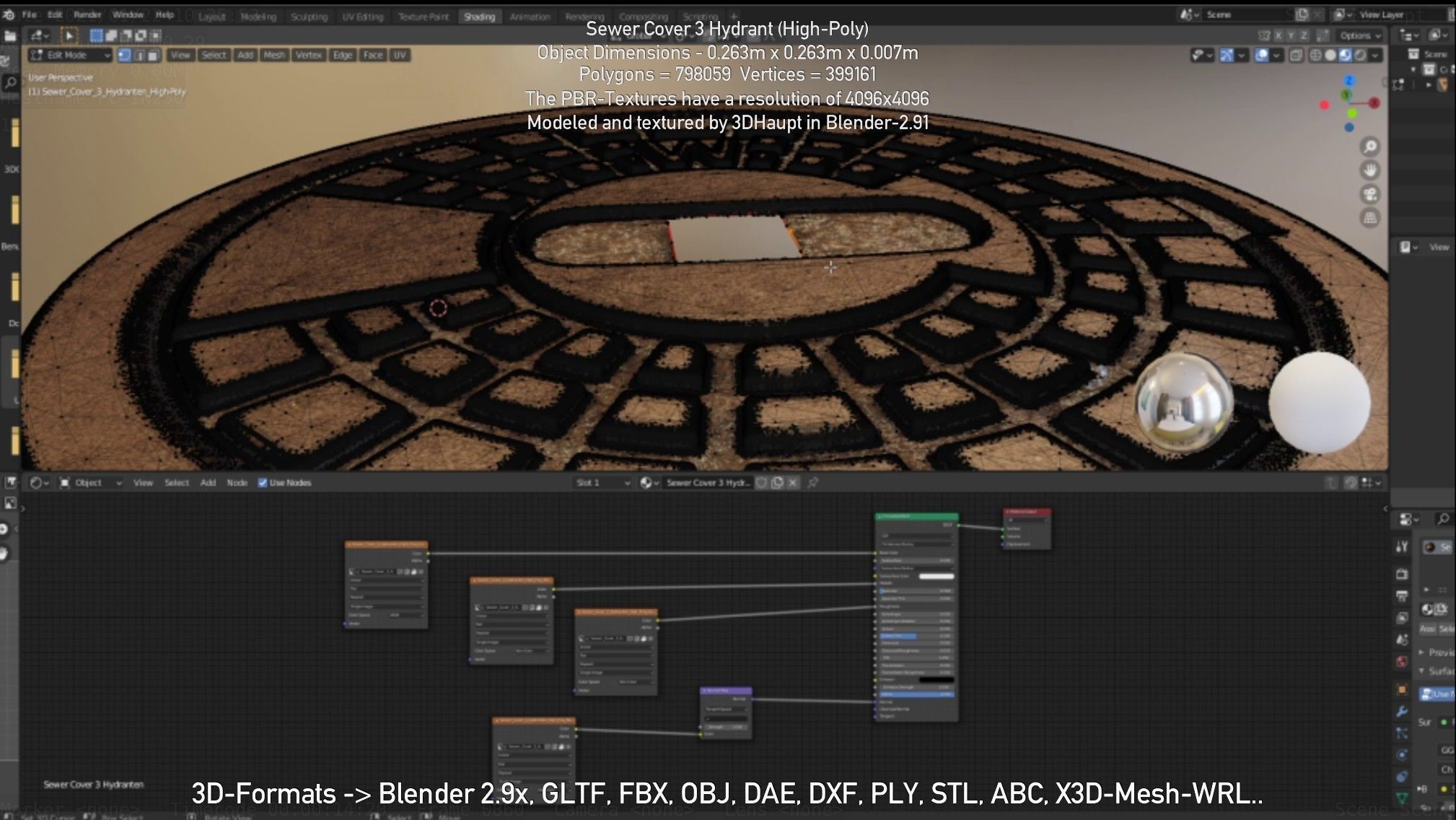Screen dimensions: 1456x820
Task: Toggle the camera view gizmo
Action: pyautogui.click(x=1369, y=194)
